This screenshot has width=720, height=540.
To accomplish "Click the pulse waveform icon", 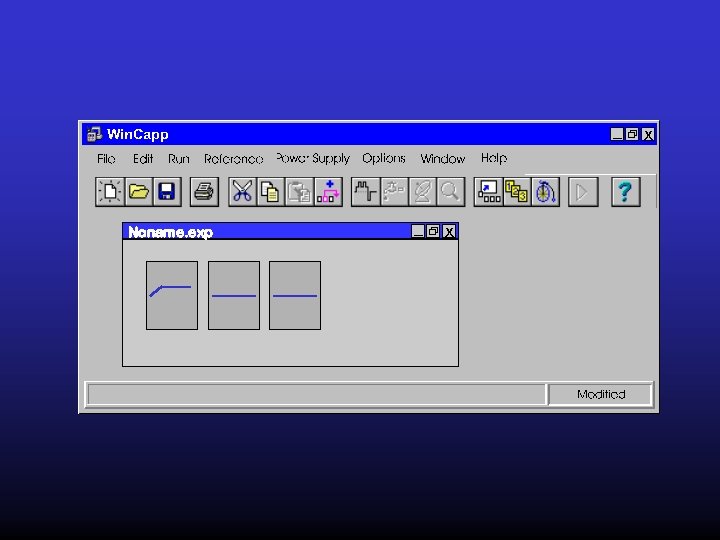I will [x=366, y=191].
